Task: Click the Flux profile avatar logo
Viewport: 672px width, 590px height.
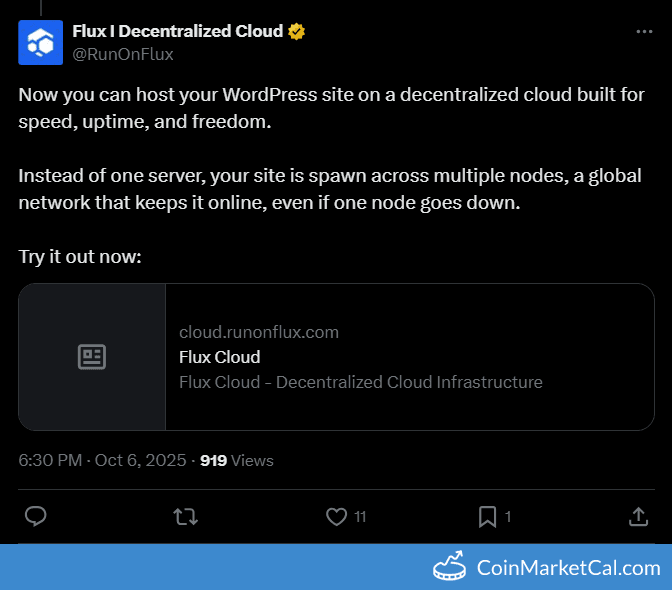Action: point(40,41)
